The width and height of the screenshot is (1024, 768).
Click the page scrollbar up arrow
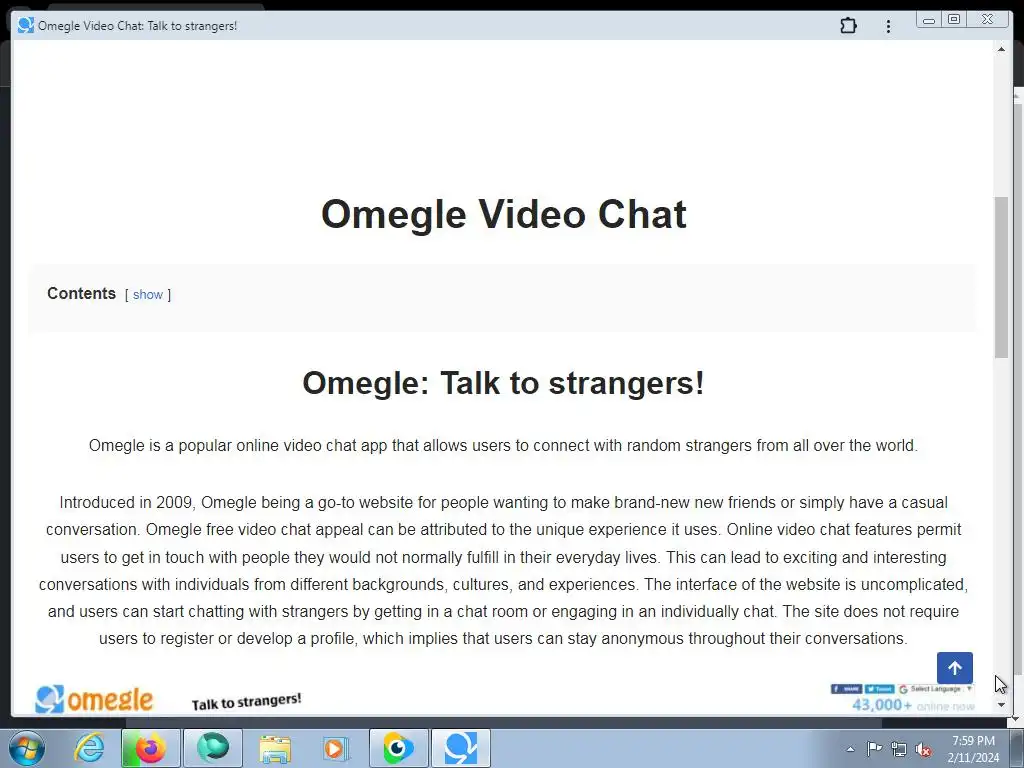pyautogui.click(x=1001, y=49)
